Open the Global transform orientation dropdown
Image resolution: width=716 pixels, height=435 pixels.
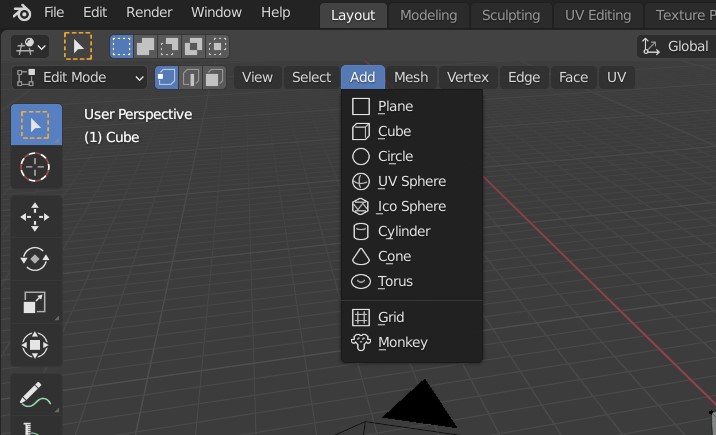pyautogui.click(x=676, y=46)
